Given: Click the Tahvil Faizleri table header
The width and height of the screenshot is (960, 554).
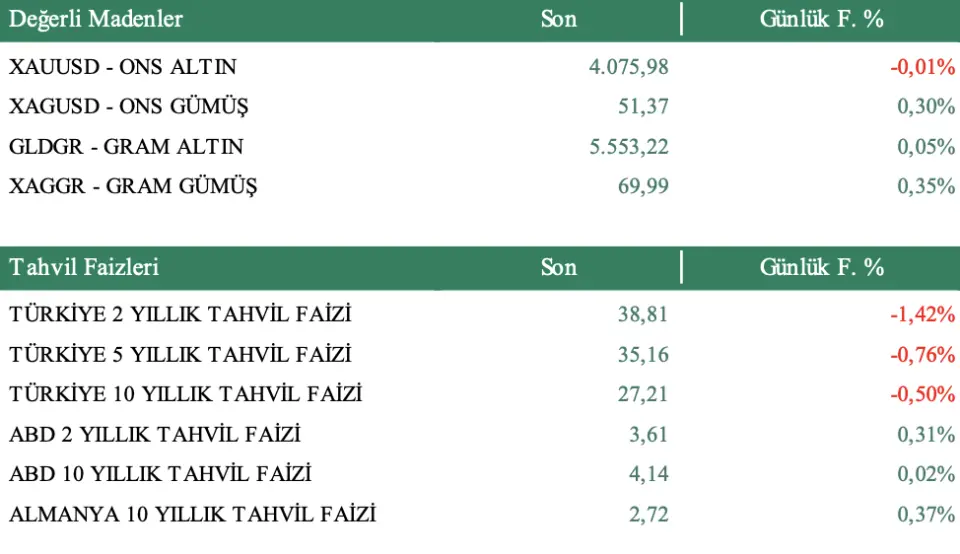Looking at the screenshot, I should (x=84, y=267).
